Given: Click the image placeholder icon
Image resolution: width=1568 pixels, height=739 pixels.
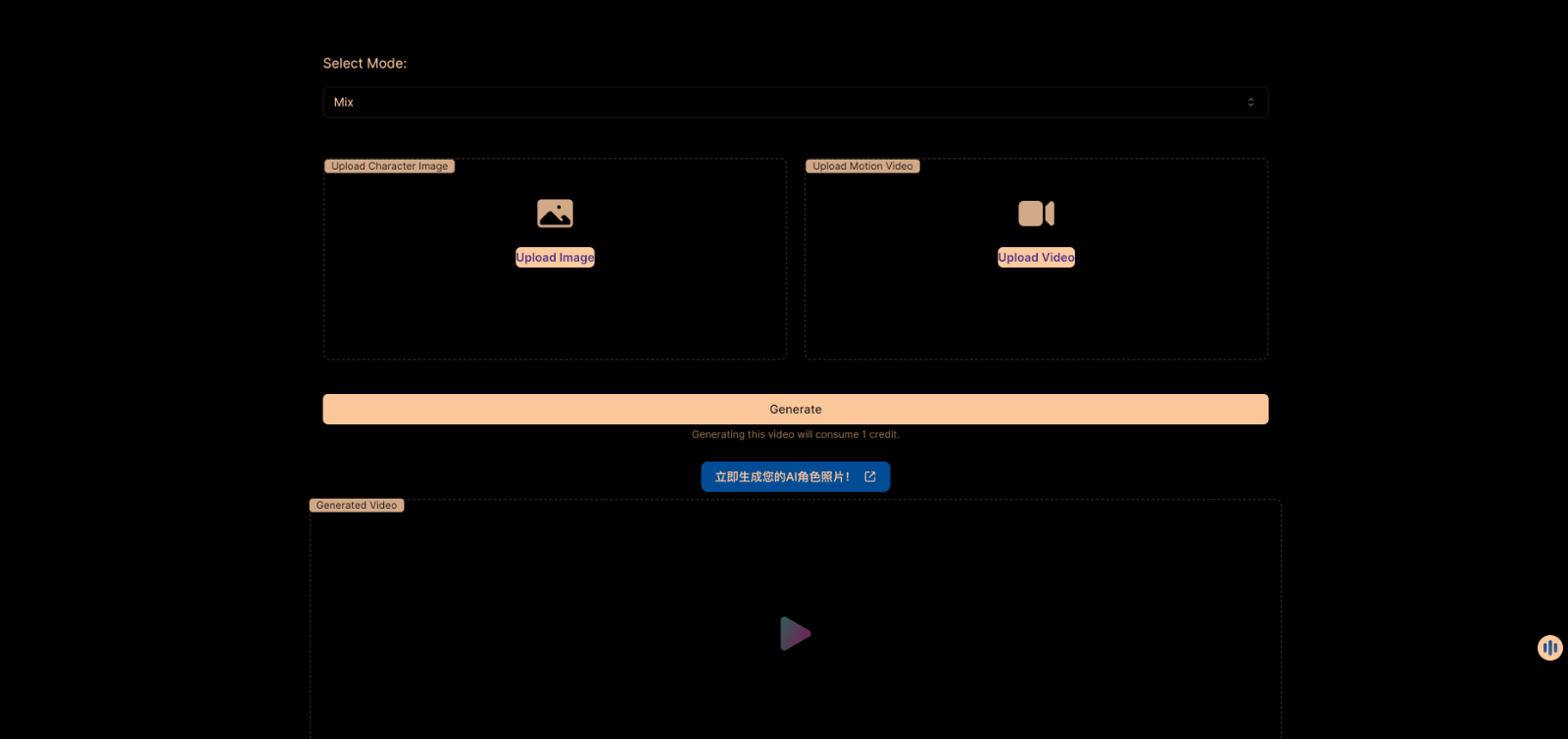Looking at the screenshot, I should coord(555,214).
